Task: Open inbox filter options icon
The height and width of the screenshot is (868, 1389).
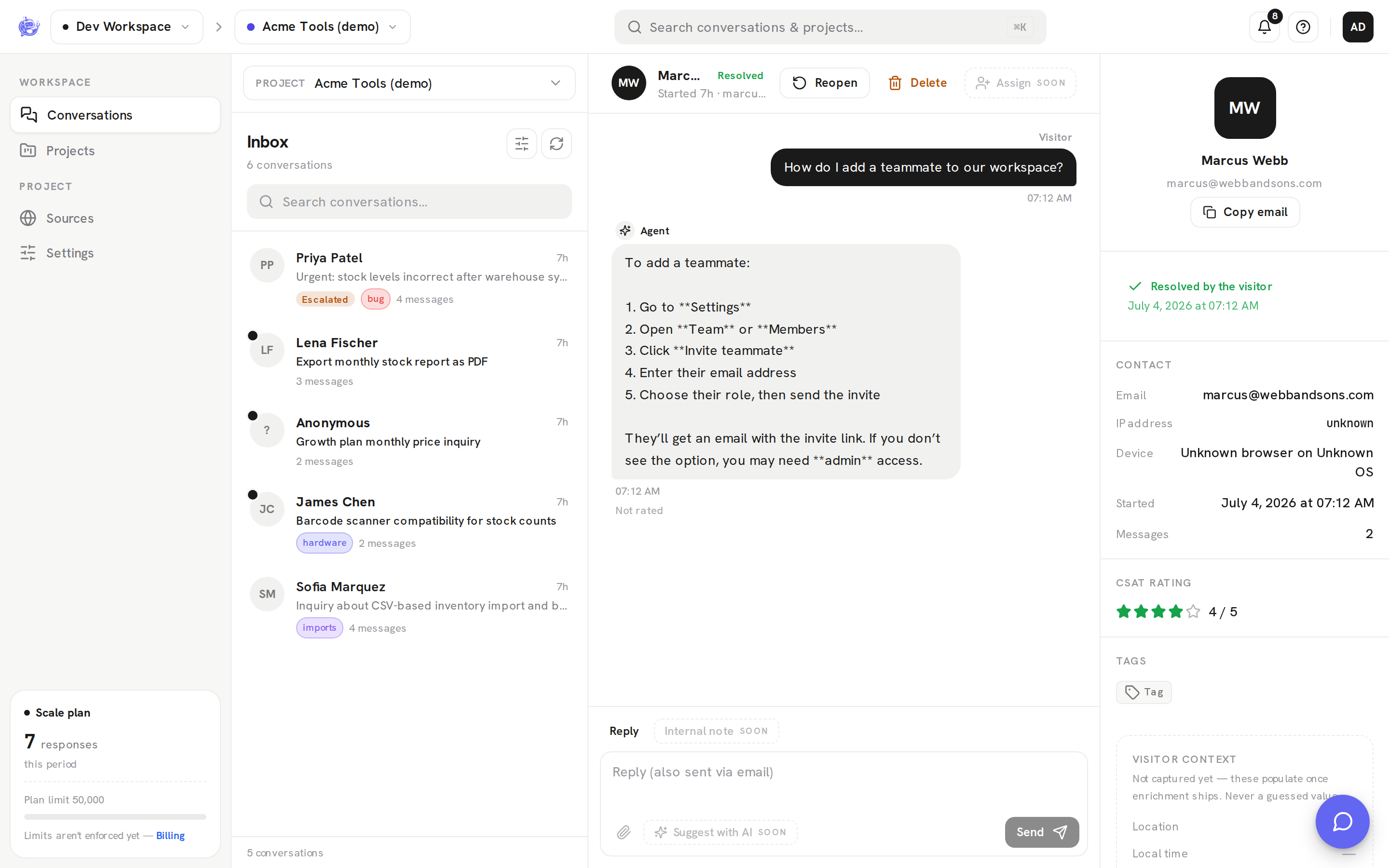Action: pyautogui.click(x=521, y=144)
